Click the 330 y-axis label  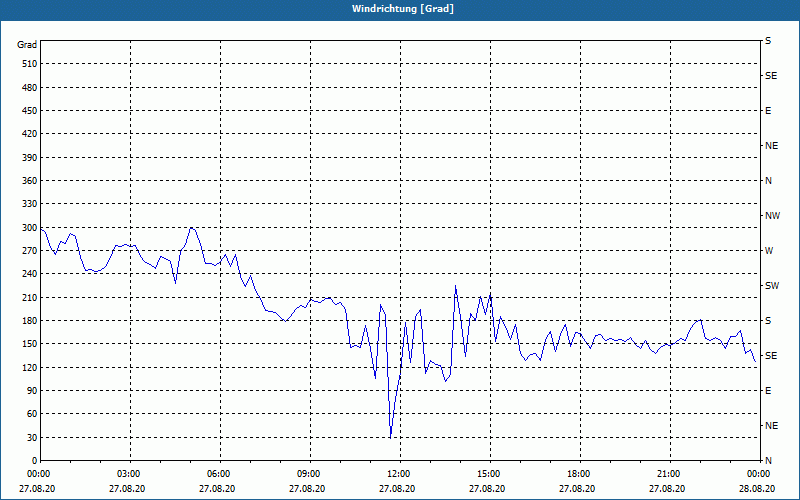(30, 204)
